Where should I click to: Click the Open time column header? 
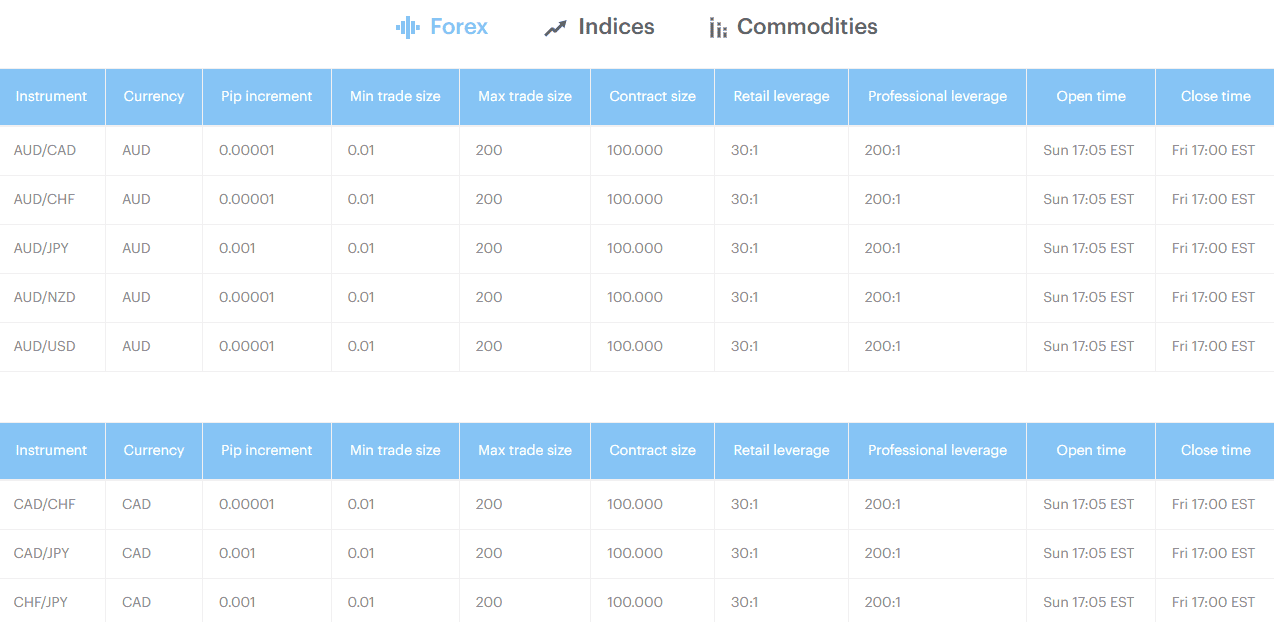(x=1090, y=96)
